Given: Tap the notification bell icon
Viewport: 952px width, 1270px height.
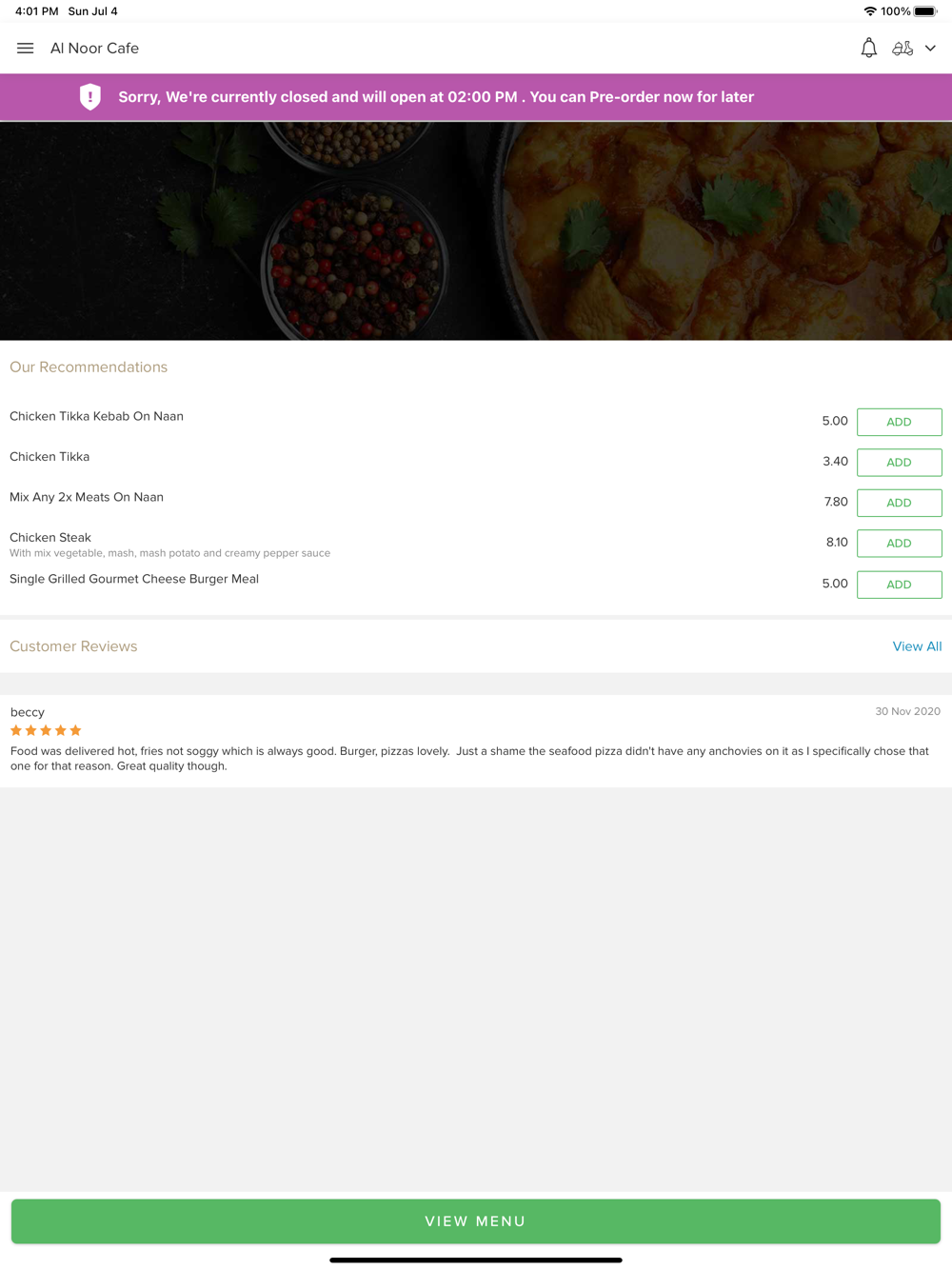Looking at the screenshot, I should pyautogui.click(x=868, y=49).
